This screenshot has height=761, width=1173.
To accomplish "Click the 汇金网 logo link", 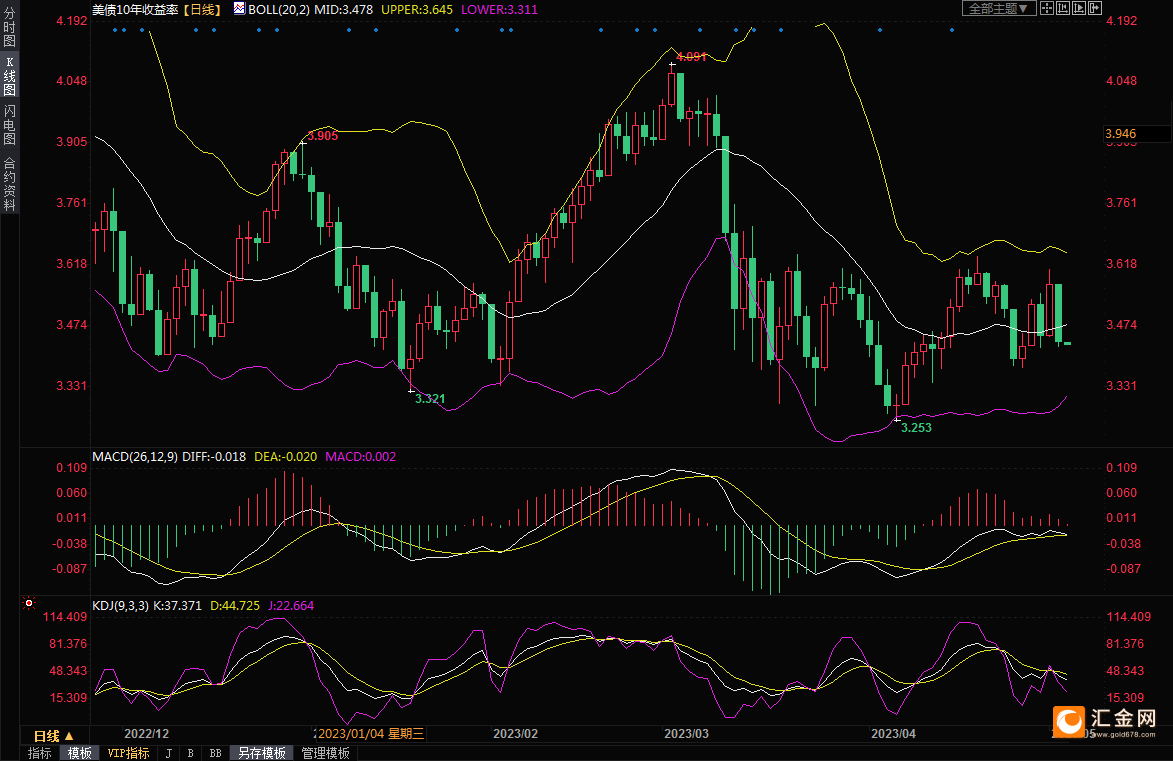I will 1104,721.
